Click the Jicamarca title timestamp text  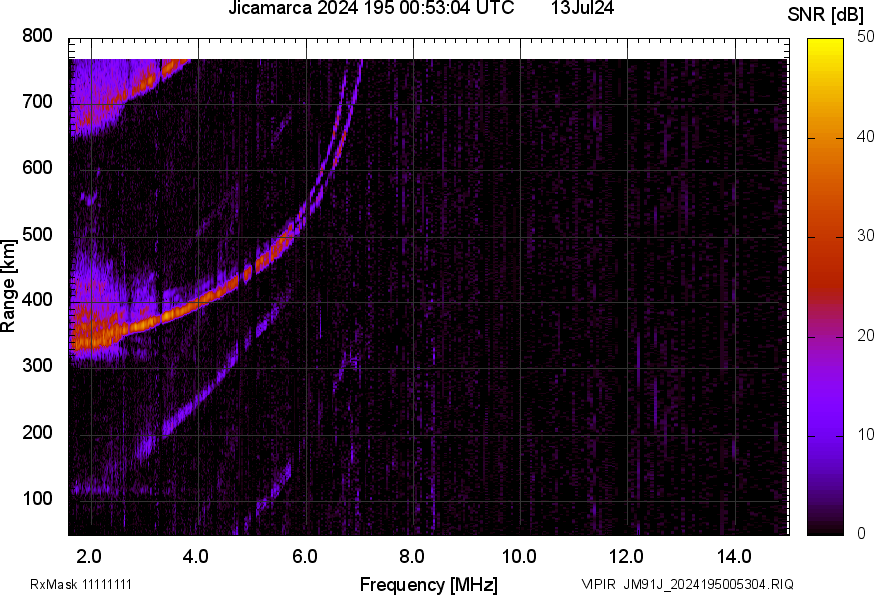click(x=371, y=8)
